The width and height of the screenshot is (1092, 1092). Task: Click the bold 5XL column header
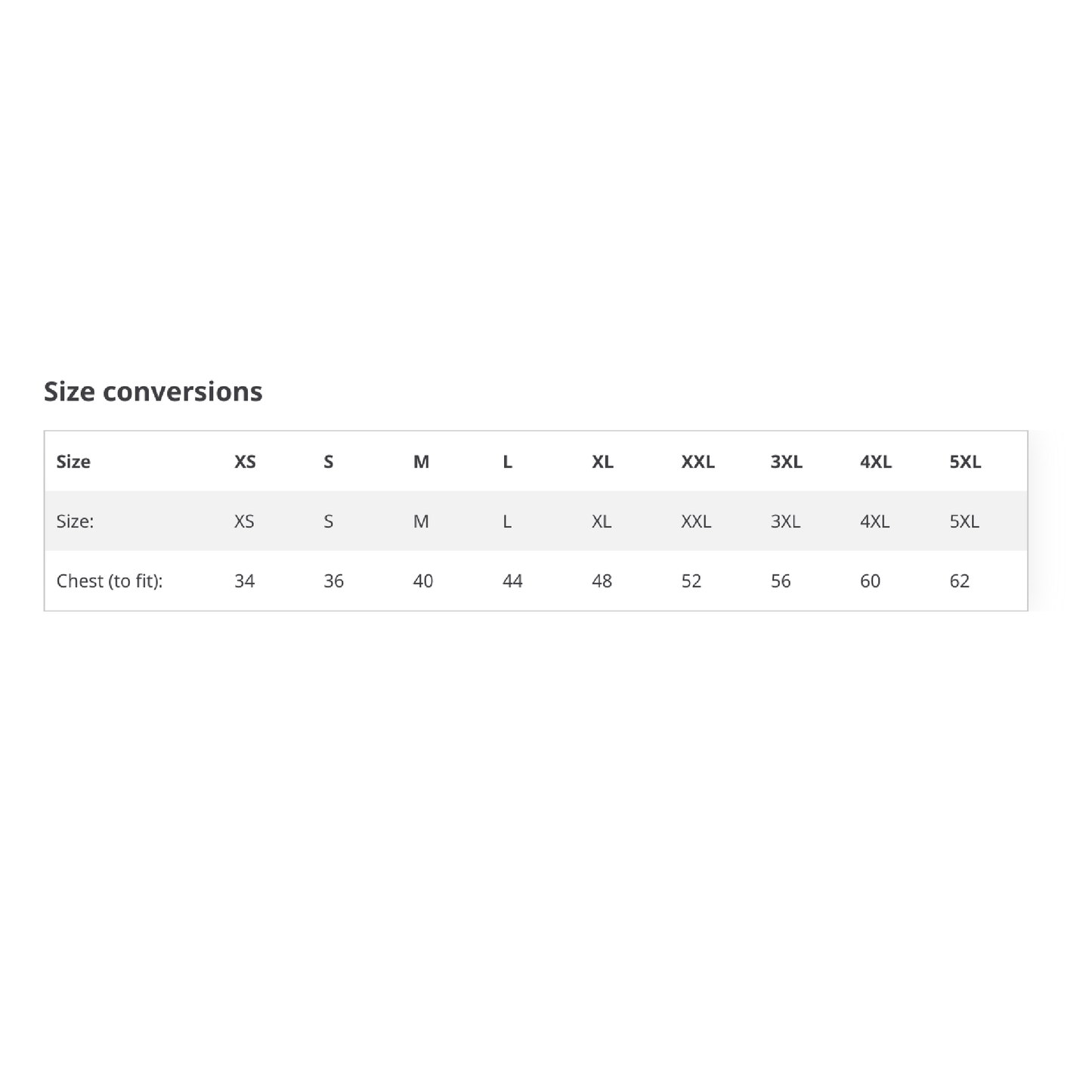[x=965, y=462]
